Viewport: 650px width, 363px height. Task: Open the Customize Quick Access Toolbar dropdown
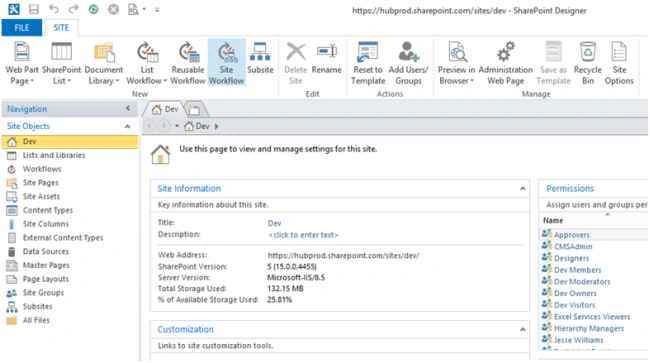(157, 10)
